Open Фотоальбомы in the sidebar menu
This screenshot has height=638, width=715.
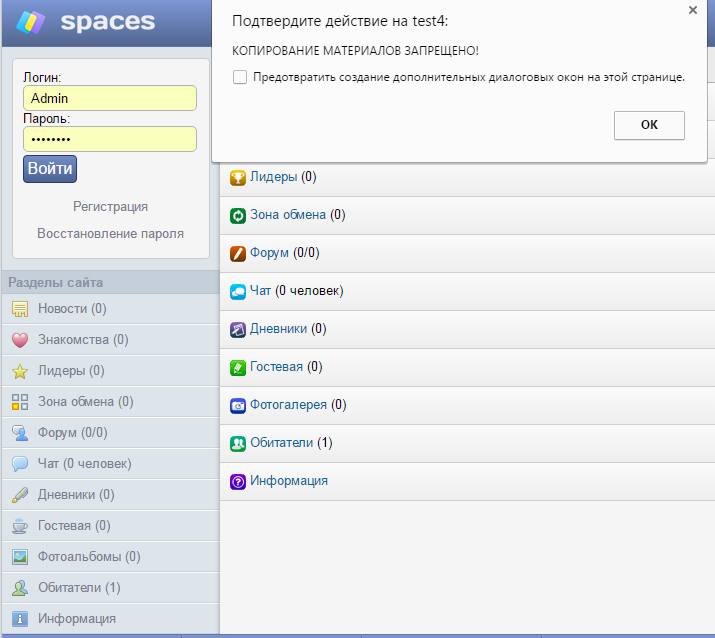pos(89,557)
